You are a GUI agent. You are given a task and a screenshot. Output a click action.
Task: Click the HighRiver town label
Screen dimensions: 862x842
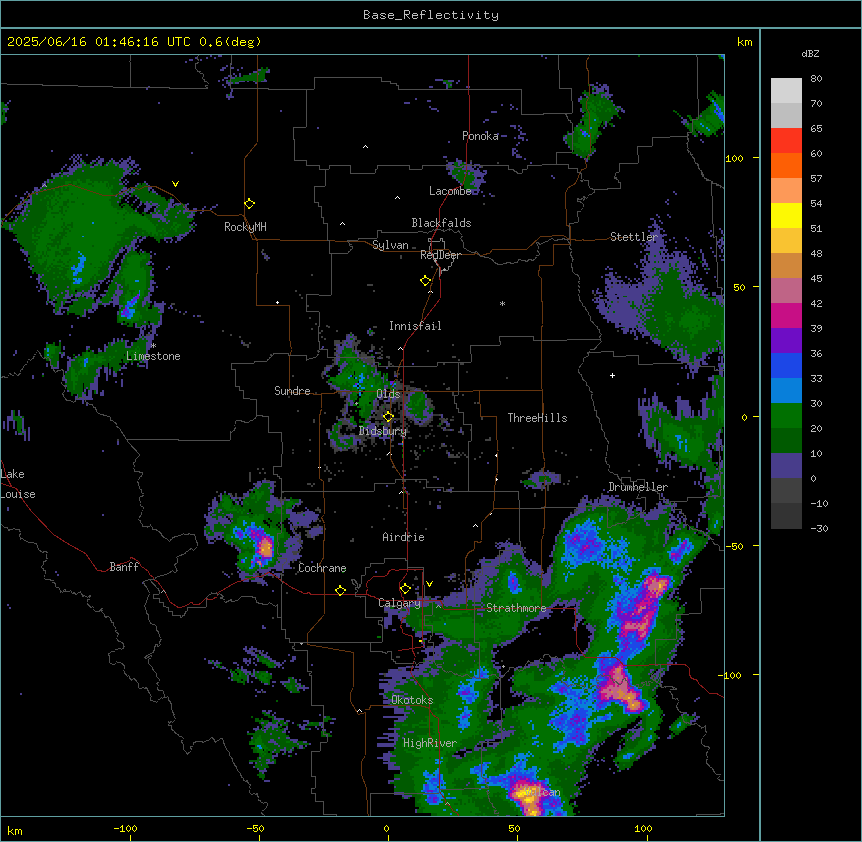tap(430, 743)
